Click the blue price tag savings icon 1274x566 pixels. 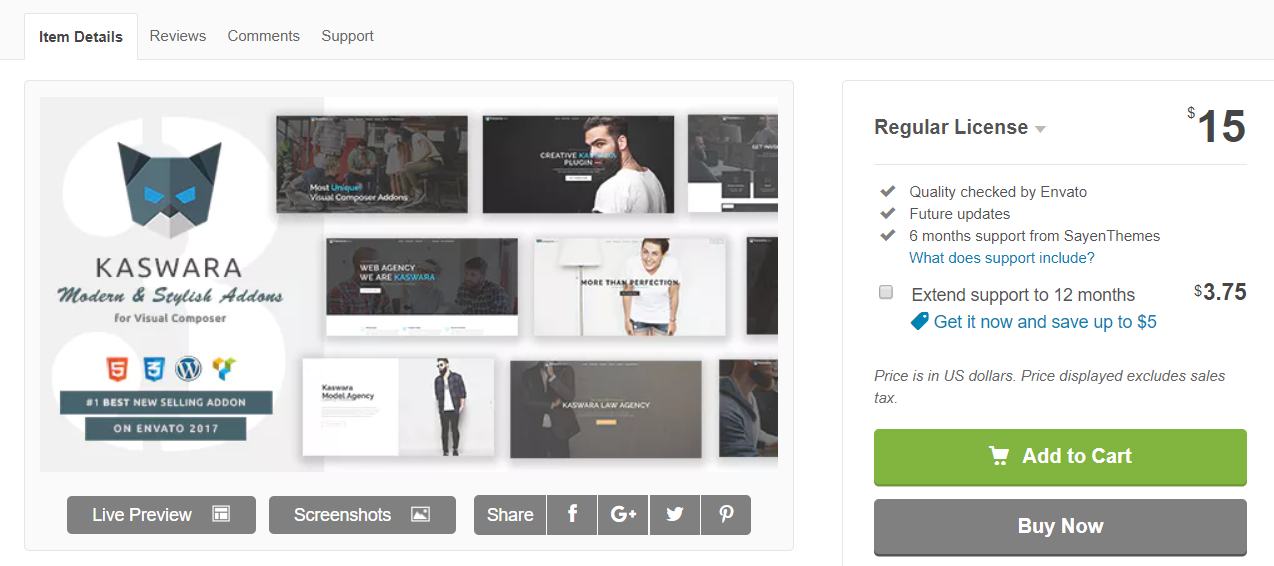919,321
